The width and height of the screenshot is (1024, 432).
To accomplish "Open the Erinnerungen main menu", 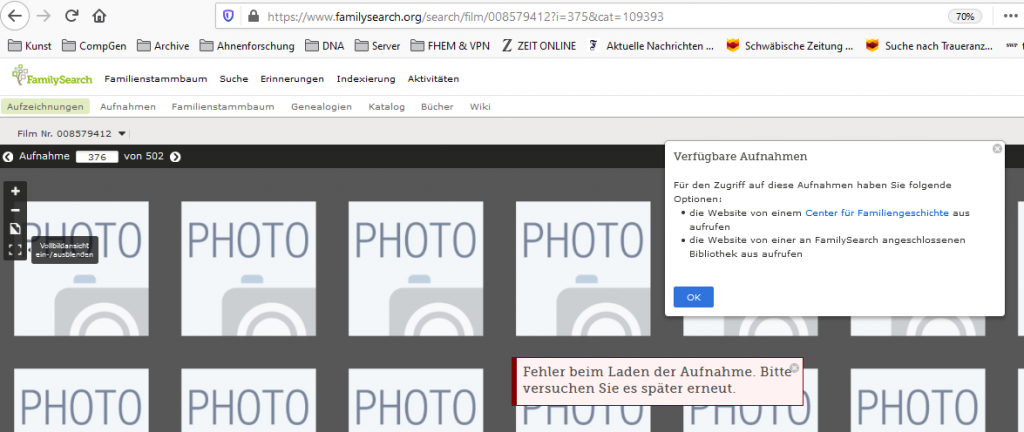I will pos(292,79).
